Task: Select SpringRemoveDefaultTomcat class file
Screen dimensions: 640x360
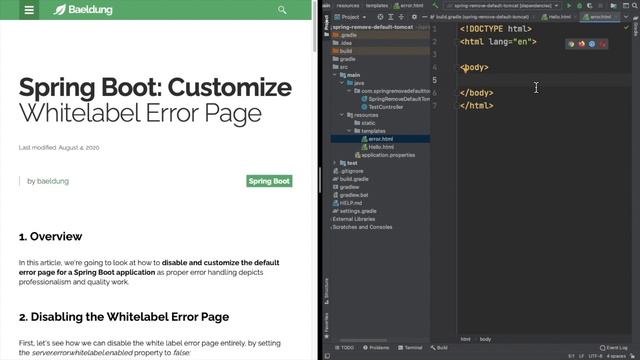Action: [x=396, y=99]
